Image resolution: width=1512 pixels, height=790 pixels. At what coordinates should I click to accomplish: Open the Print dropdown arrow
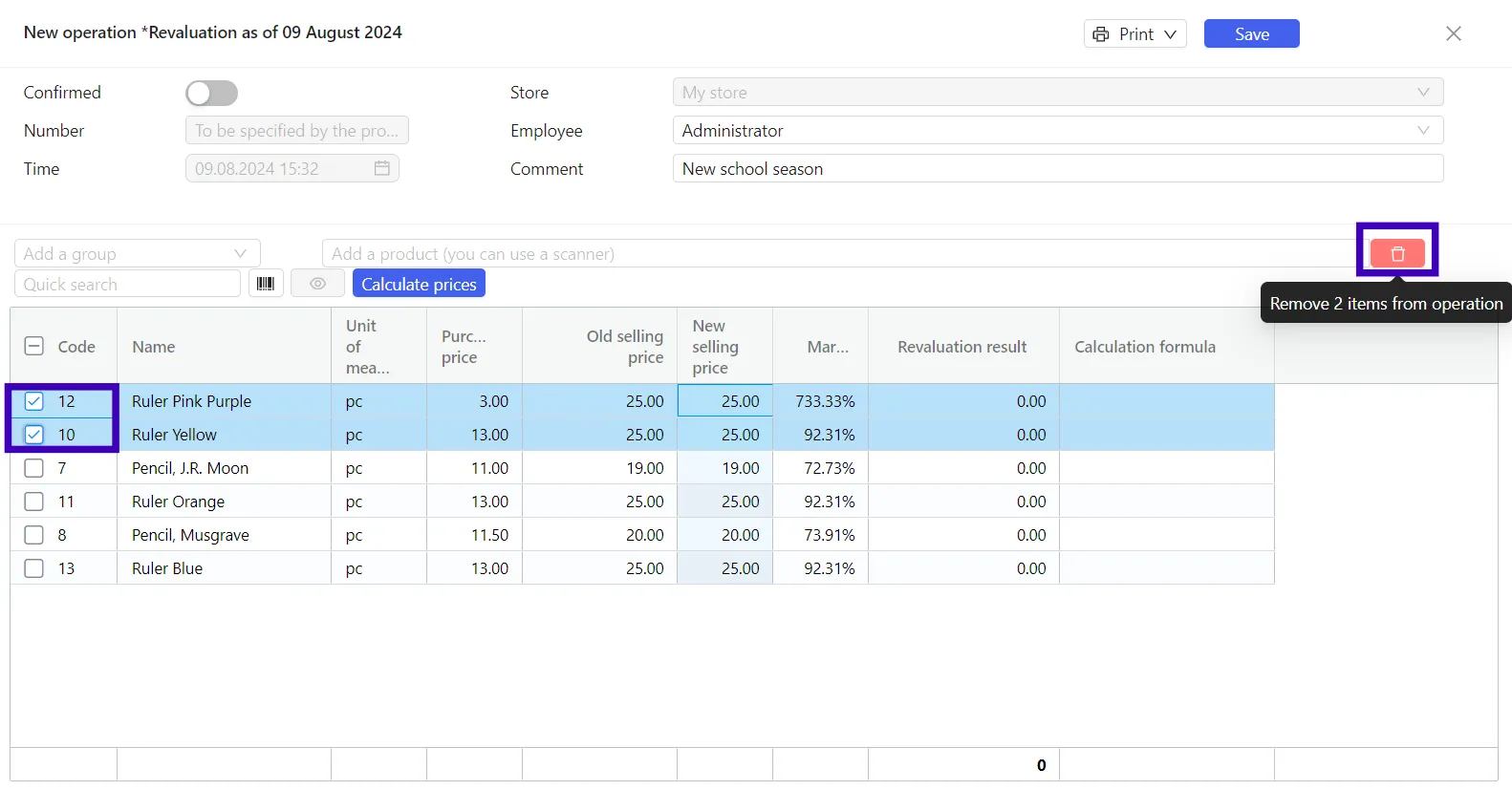coord(1170,34)
